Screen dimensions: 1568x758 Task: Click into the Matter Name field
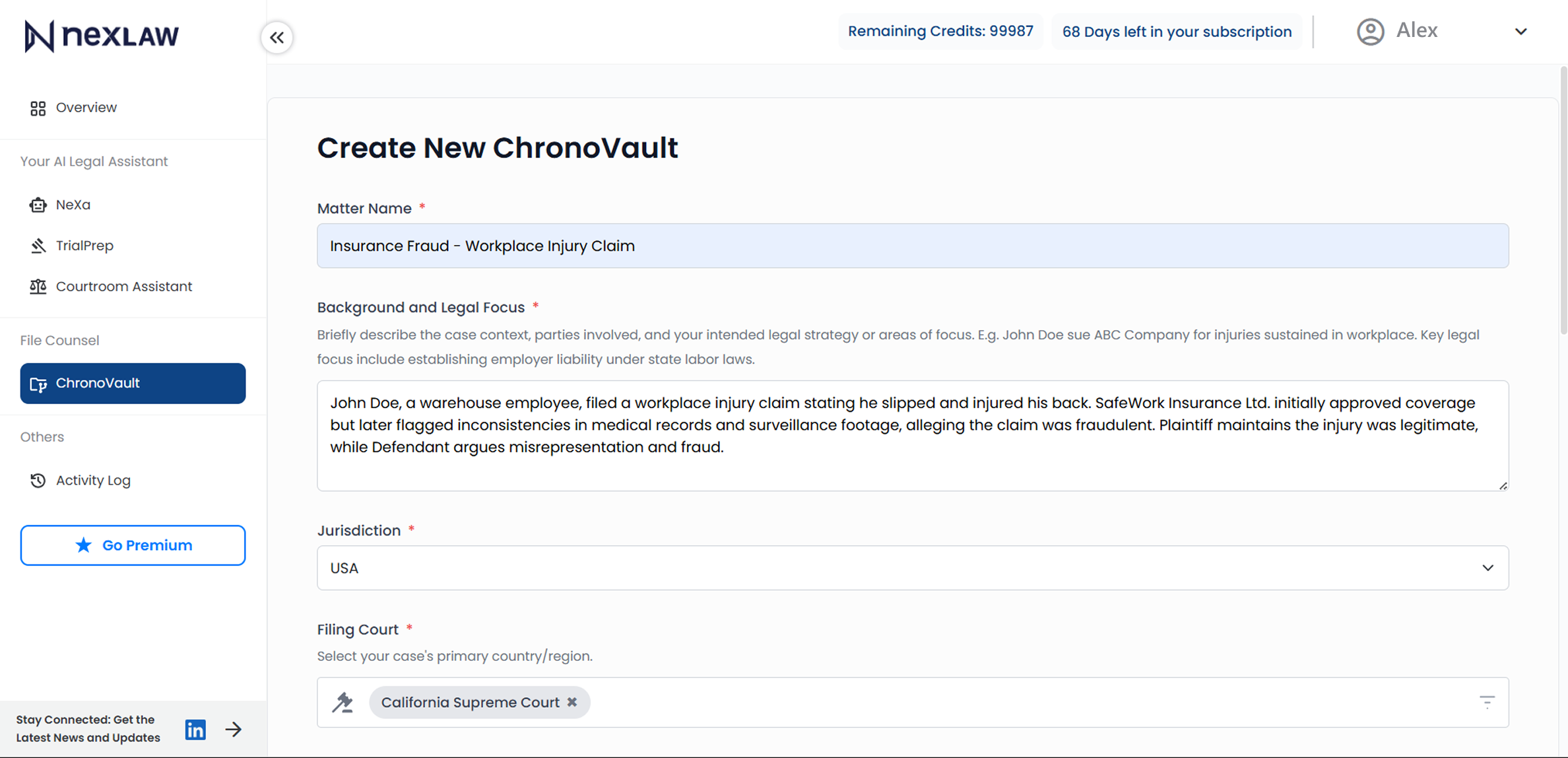(912, 246)
